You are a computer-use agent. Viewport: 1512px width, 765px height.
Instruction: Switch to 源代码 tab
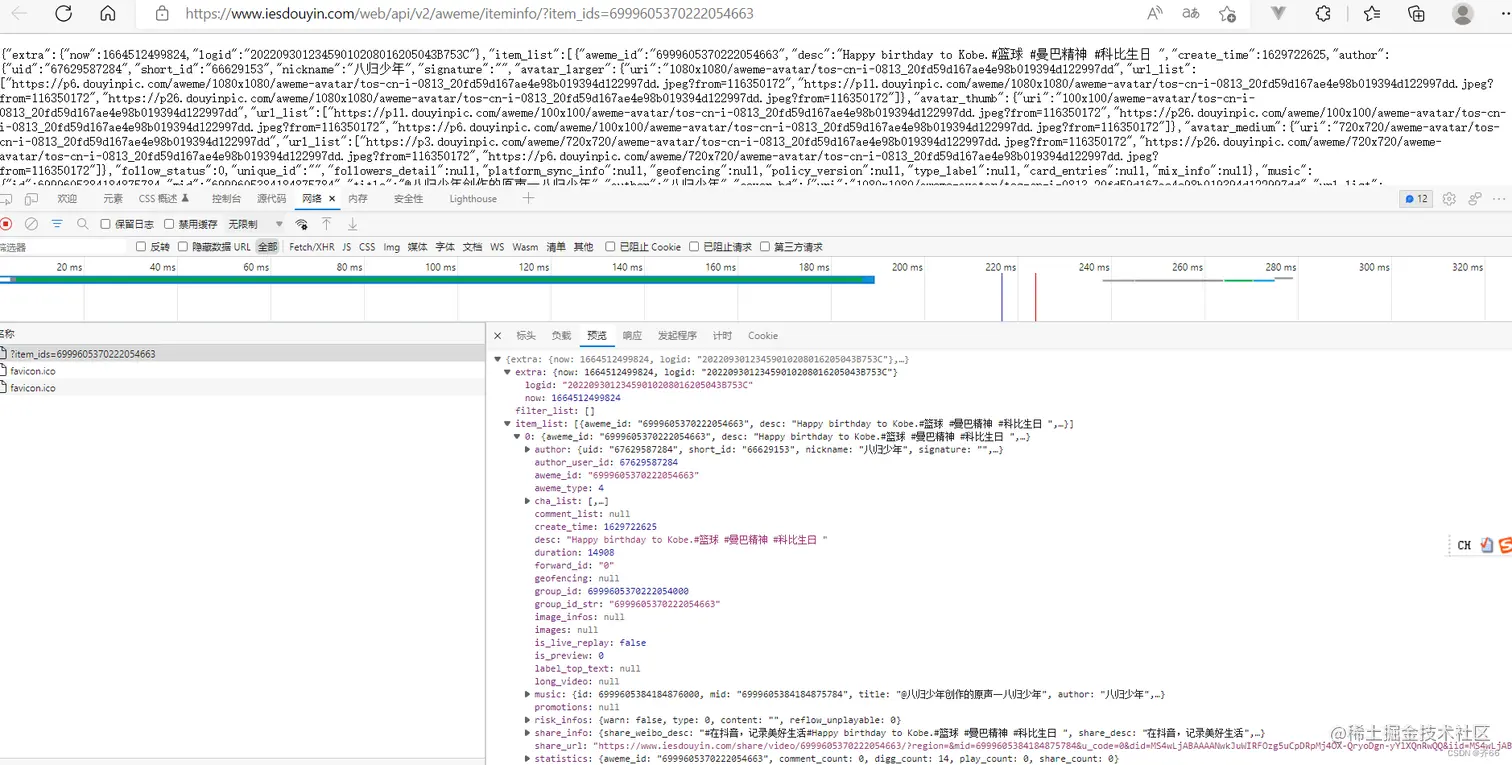pyautogui.click(x=271, y=199)
